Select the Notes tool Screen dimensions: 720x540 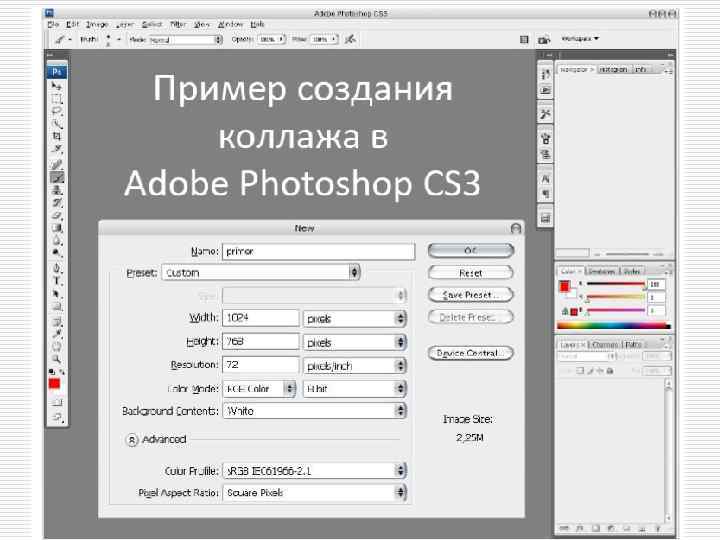[x=56, y=321]
